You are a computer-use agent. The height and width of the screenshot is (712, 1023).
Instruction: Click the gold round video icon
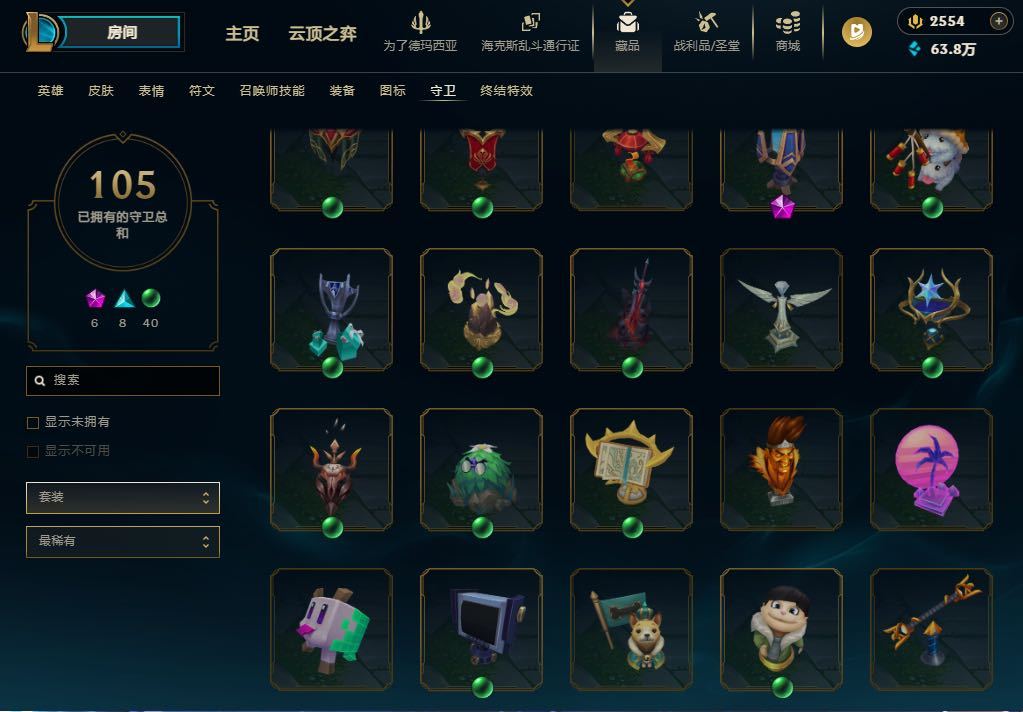pyautogui.click(x=857, y=31)
